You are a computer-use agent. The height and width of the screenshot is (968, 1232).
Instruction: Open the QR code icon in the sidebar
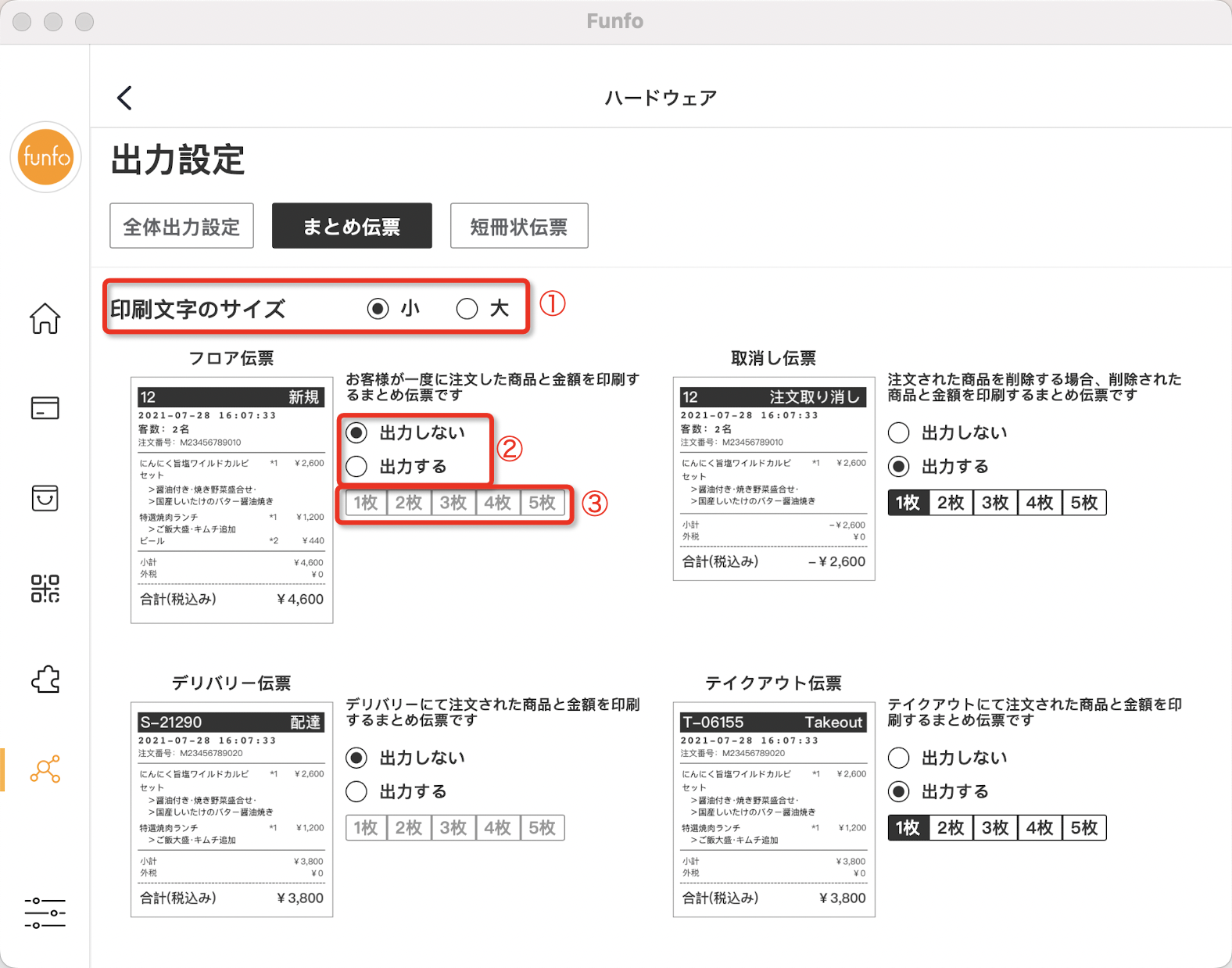click(45, 589)
